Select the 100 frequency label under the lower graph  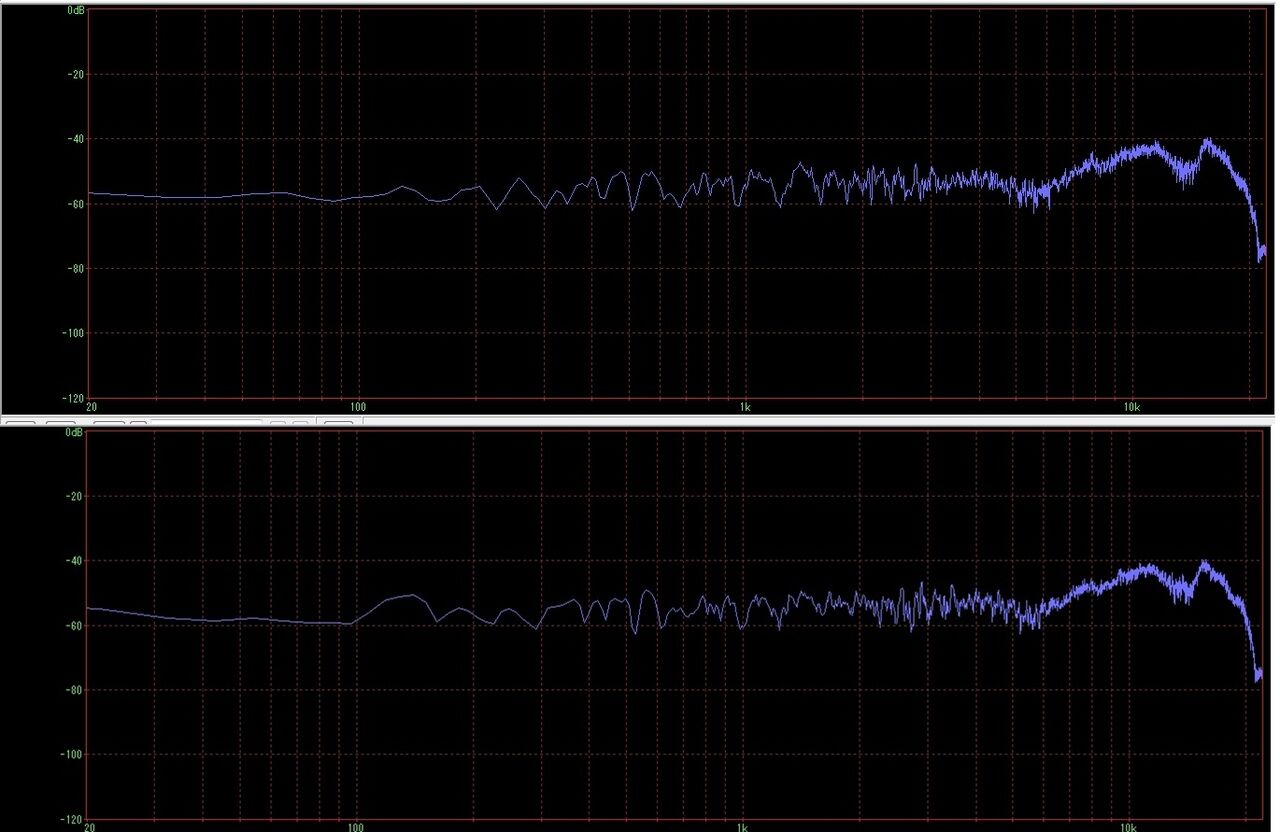(355, 827)
